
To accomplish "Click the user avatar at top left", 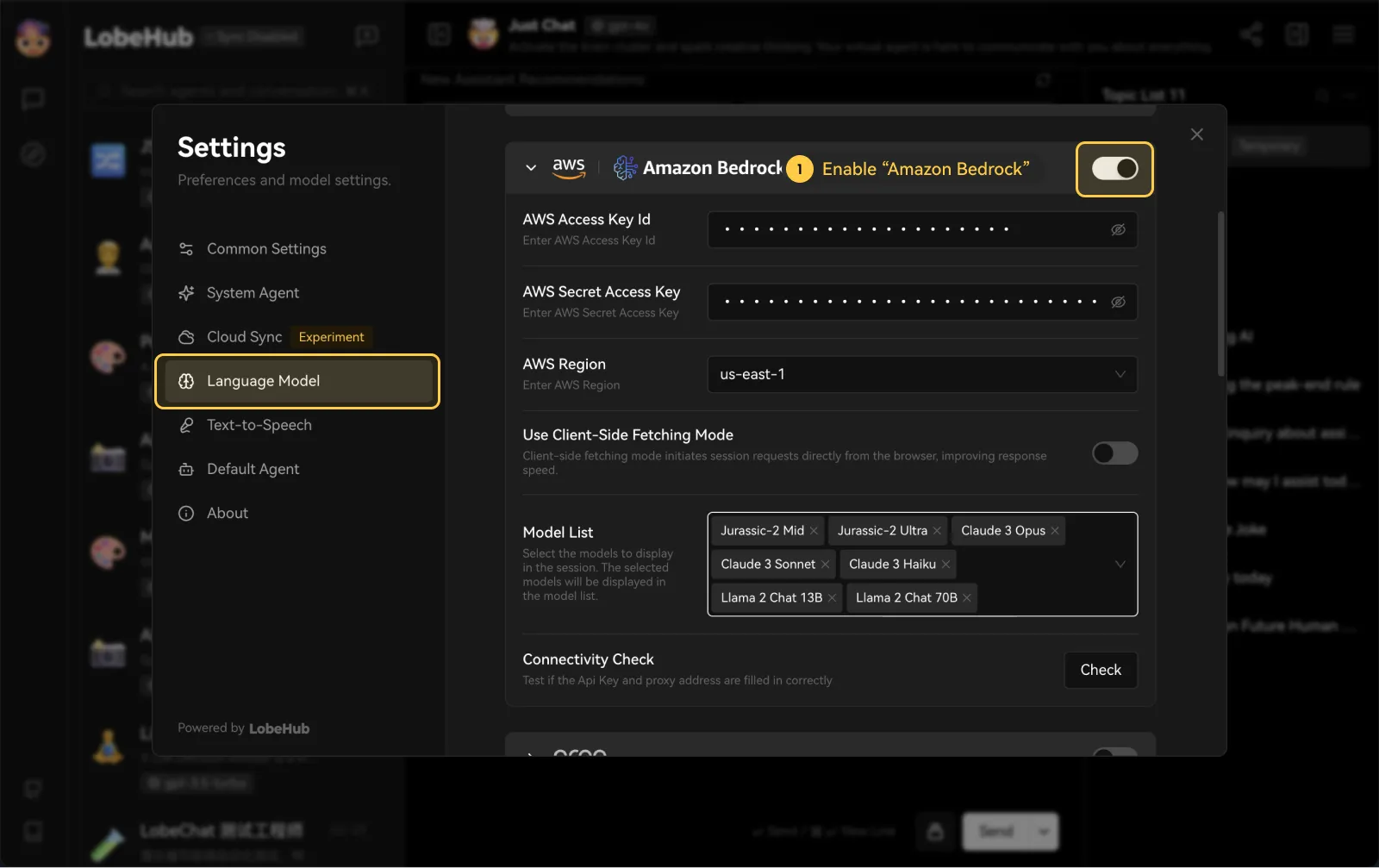I will [33, 38].
